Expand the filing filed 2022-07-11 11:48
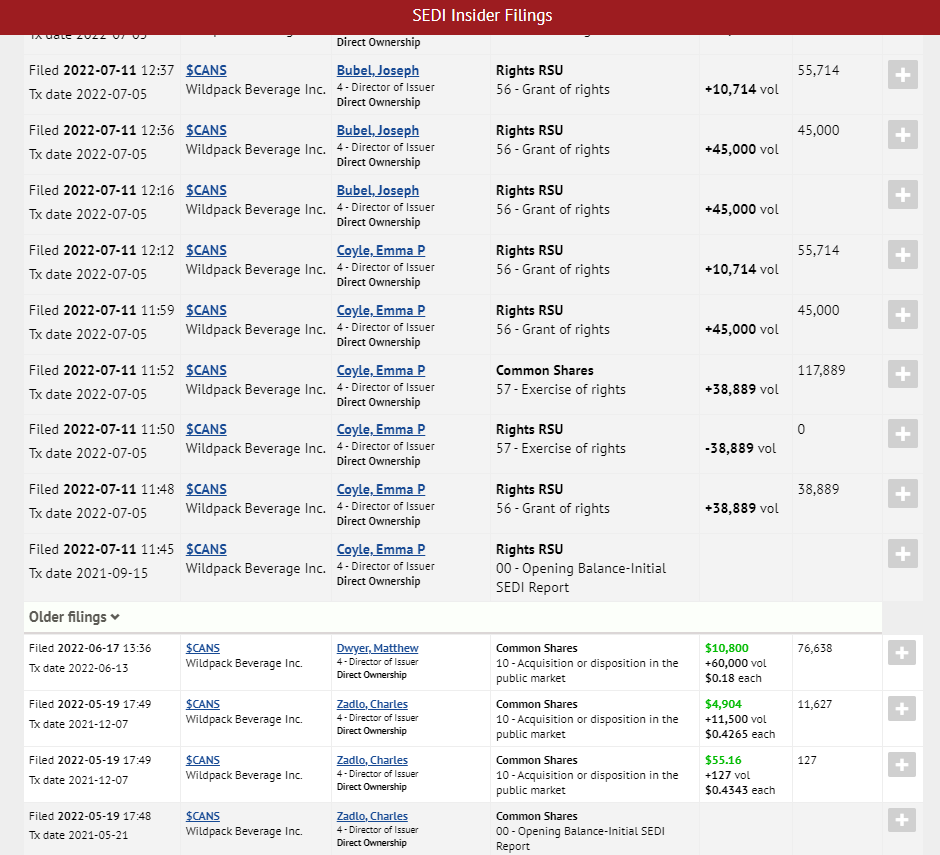 (x=902, y=494)
